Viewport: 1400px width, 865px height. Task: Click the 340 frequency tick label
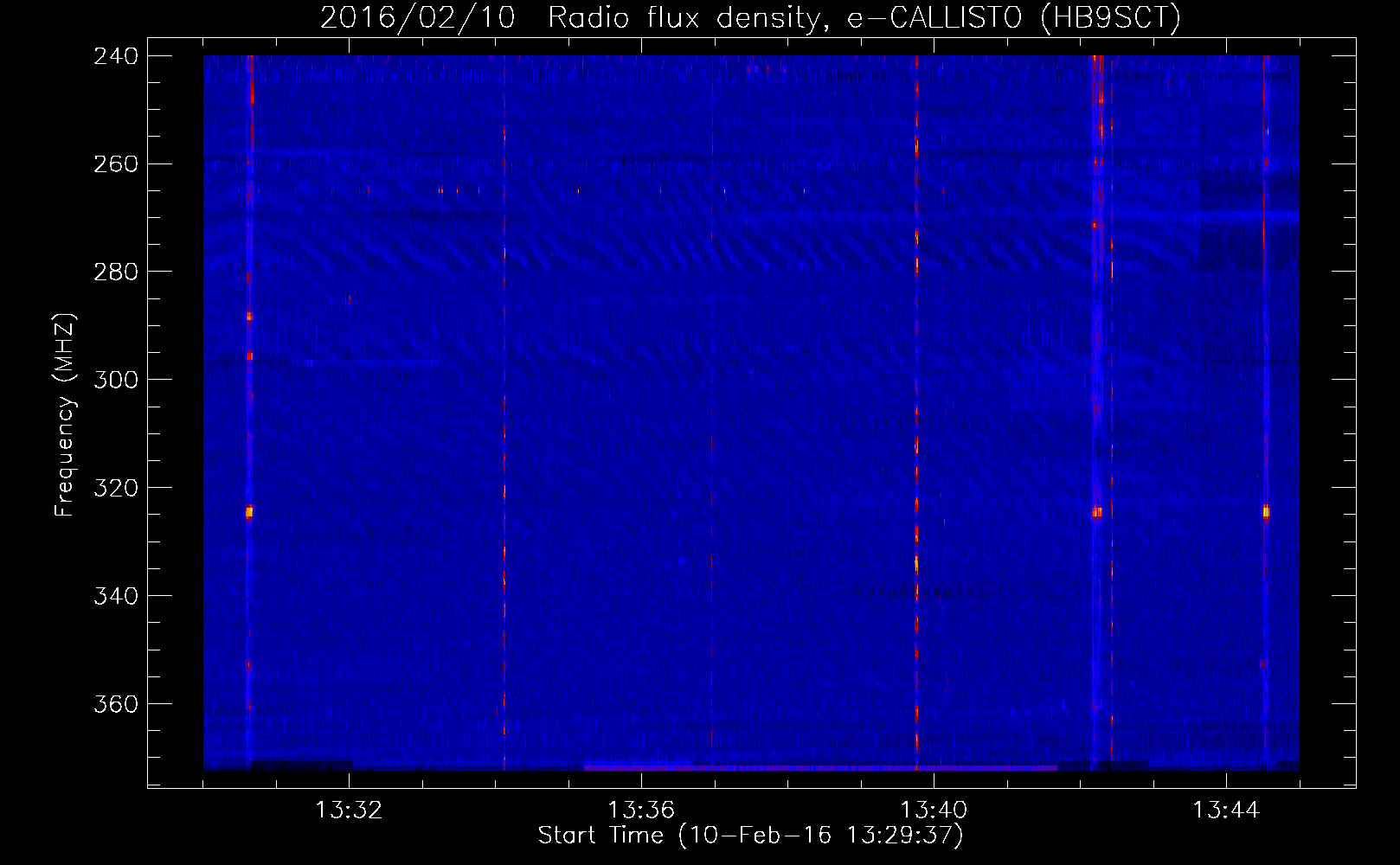coord(116,596)
